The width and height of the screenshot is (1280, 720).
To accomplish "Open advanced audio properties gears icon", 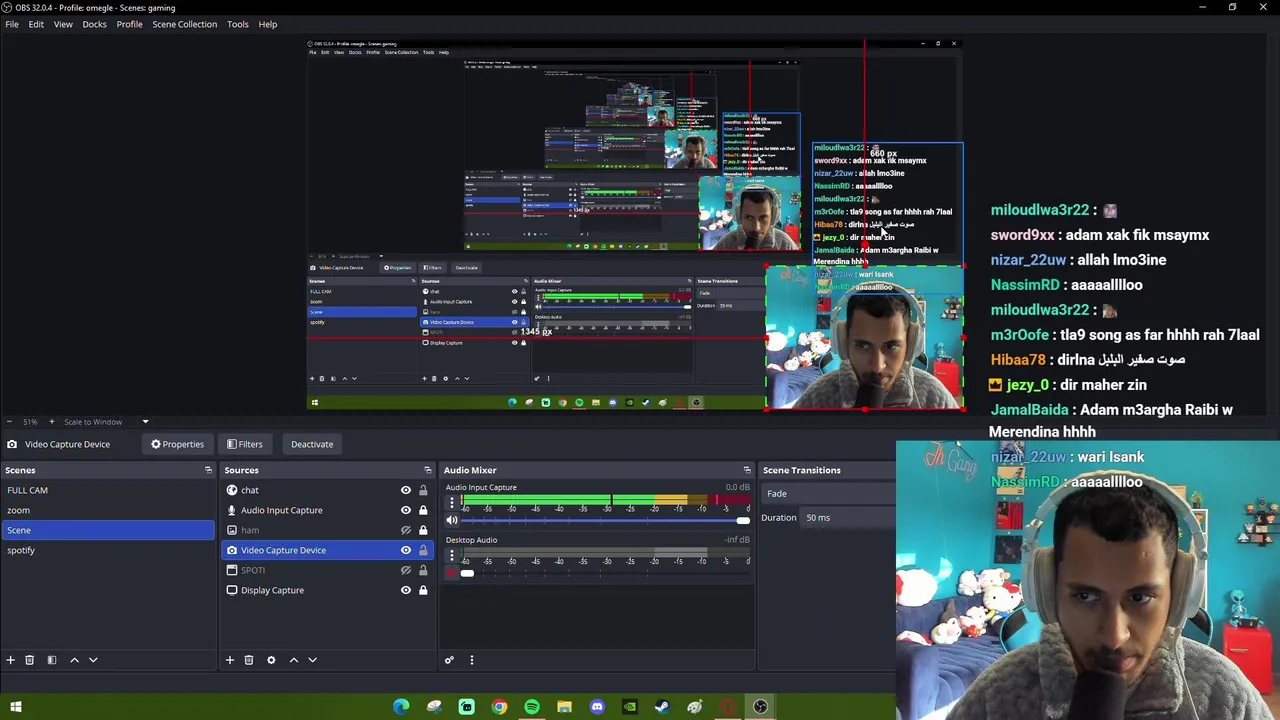I will pos(449,660).
